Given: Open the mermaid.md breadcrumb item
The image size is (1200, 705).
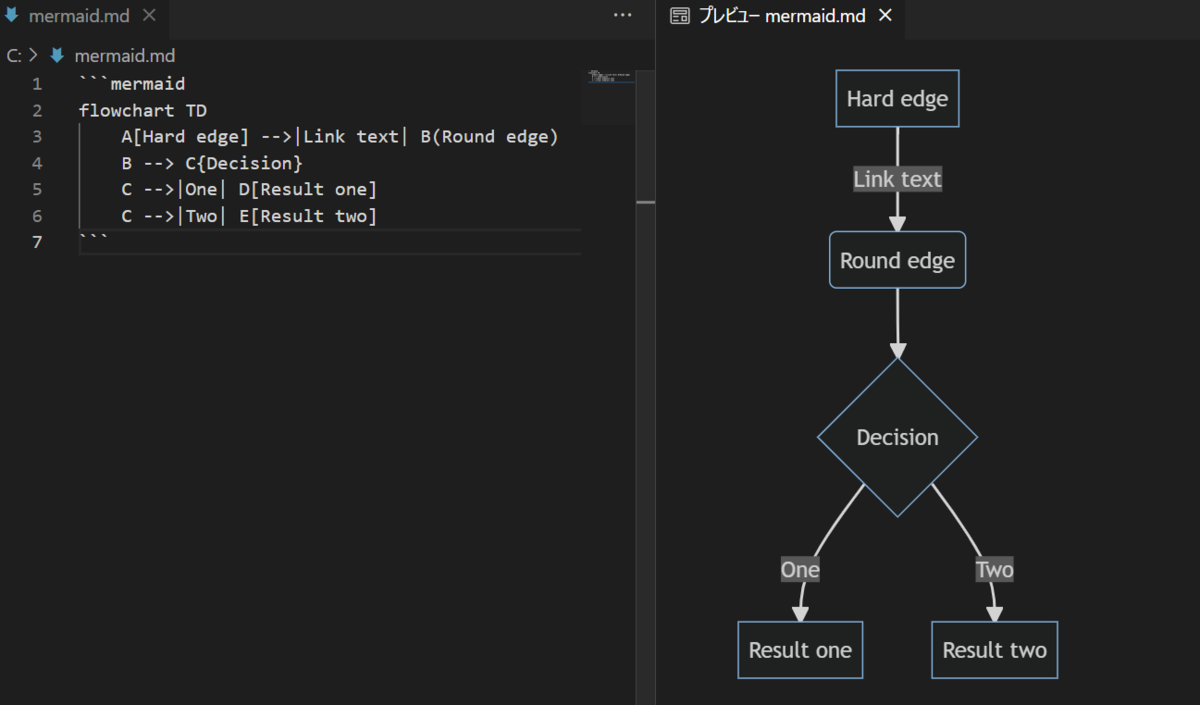Looking at the screenshot, I should click(x=124, y=56).
